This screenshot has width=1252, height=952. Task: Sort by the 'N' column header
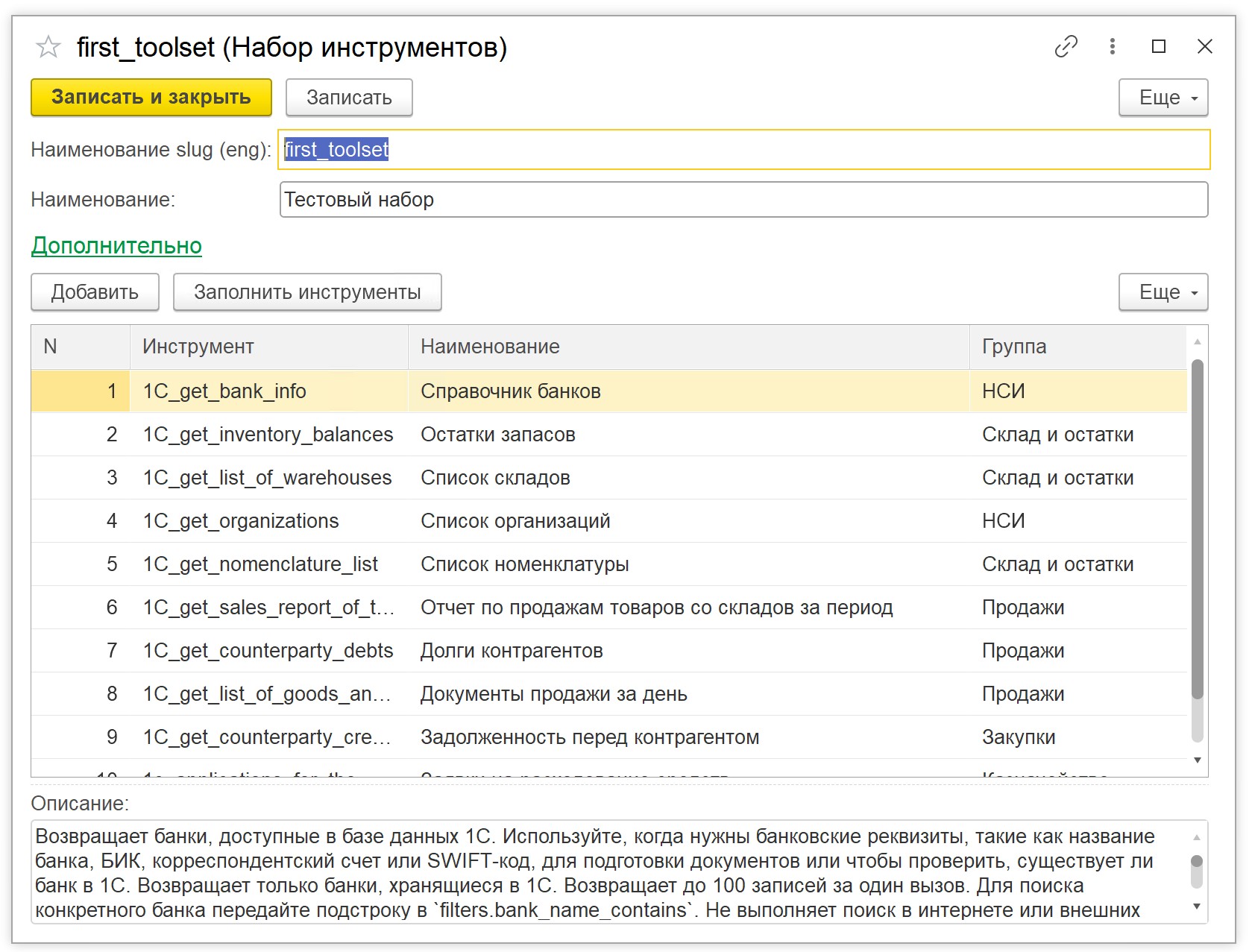click(81, 347)
